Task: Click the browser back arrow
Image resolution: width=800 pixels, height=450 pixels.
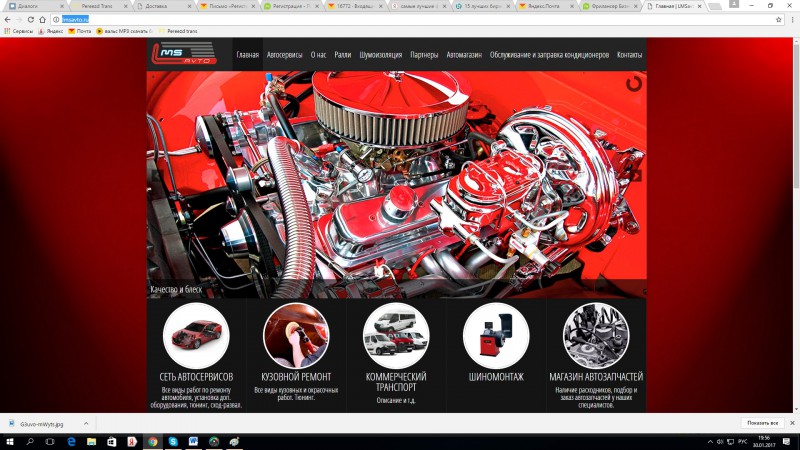Action: point(7,19)
